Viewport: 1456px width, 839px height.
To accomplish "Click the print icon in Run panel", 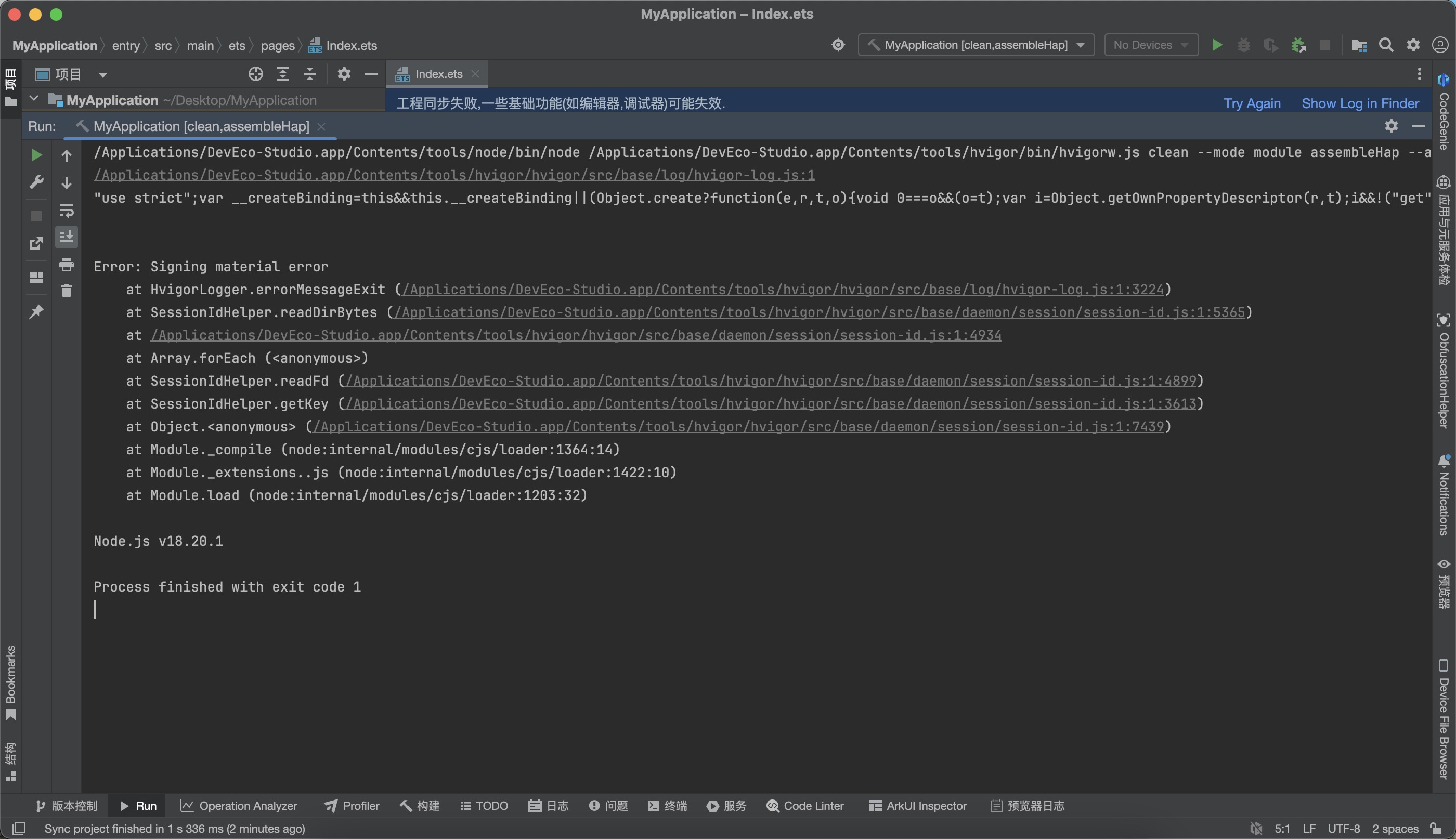I will pyautogui.click(x=66, y=265).
